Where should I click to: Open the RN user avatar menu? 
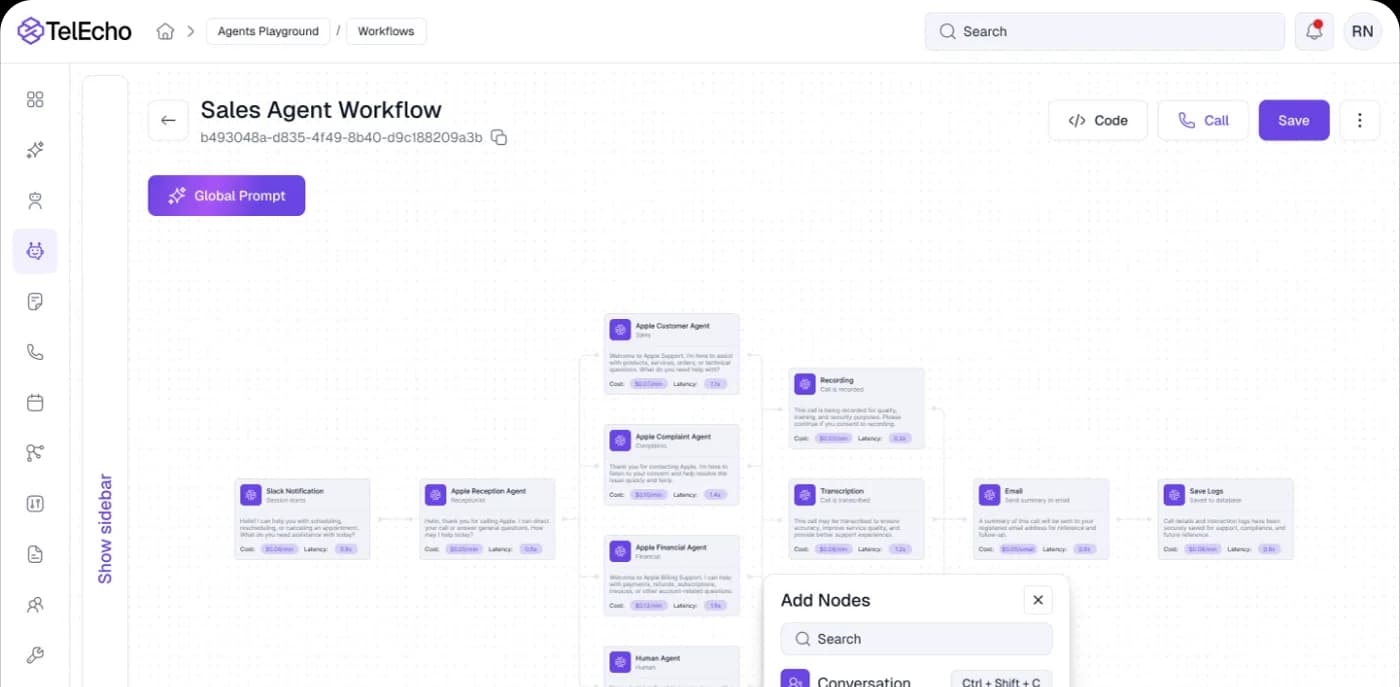pyautogui.click(x=1362, y=31)
